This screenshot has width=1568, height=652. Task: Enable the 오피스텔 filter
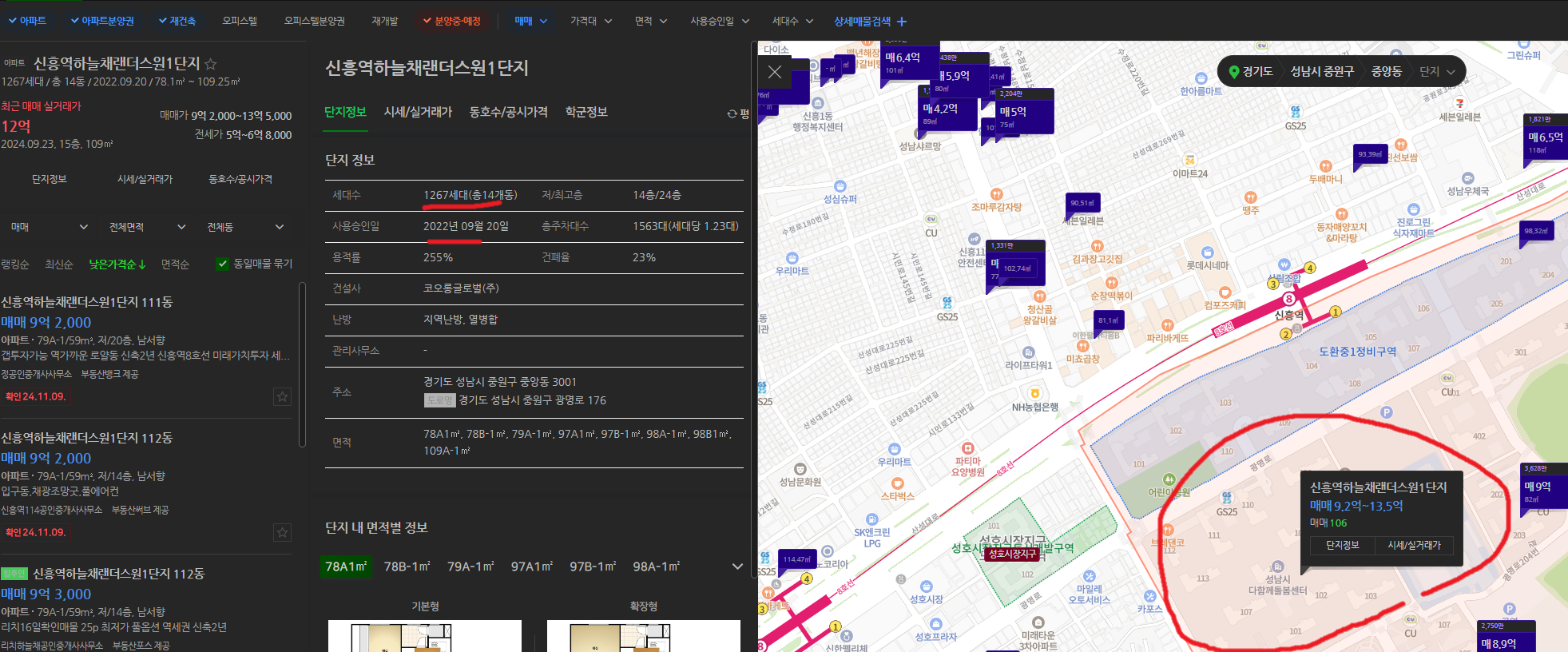[240, 21]
